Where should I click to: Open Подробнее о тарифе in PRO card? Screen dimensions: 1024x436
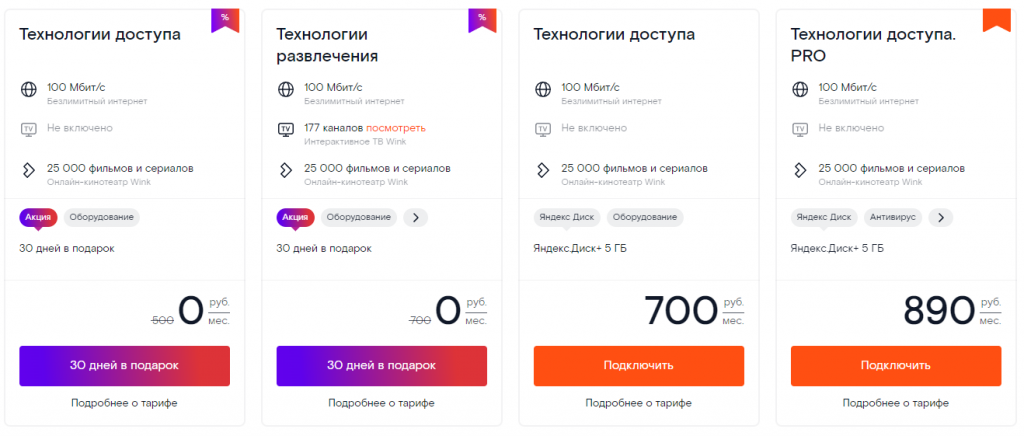pyautogui.click(x=896, y=403)
